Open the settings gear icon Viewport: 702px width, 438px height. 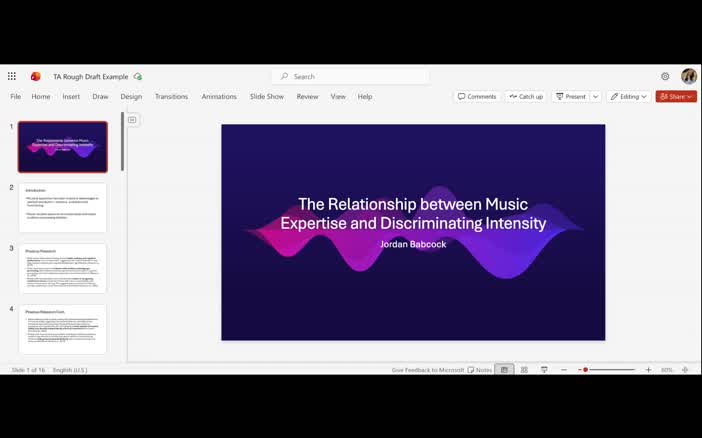pyautogui.click(x=665, y=76)
